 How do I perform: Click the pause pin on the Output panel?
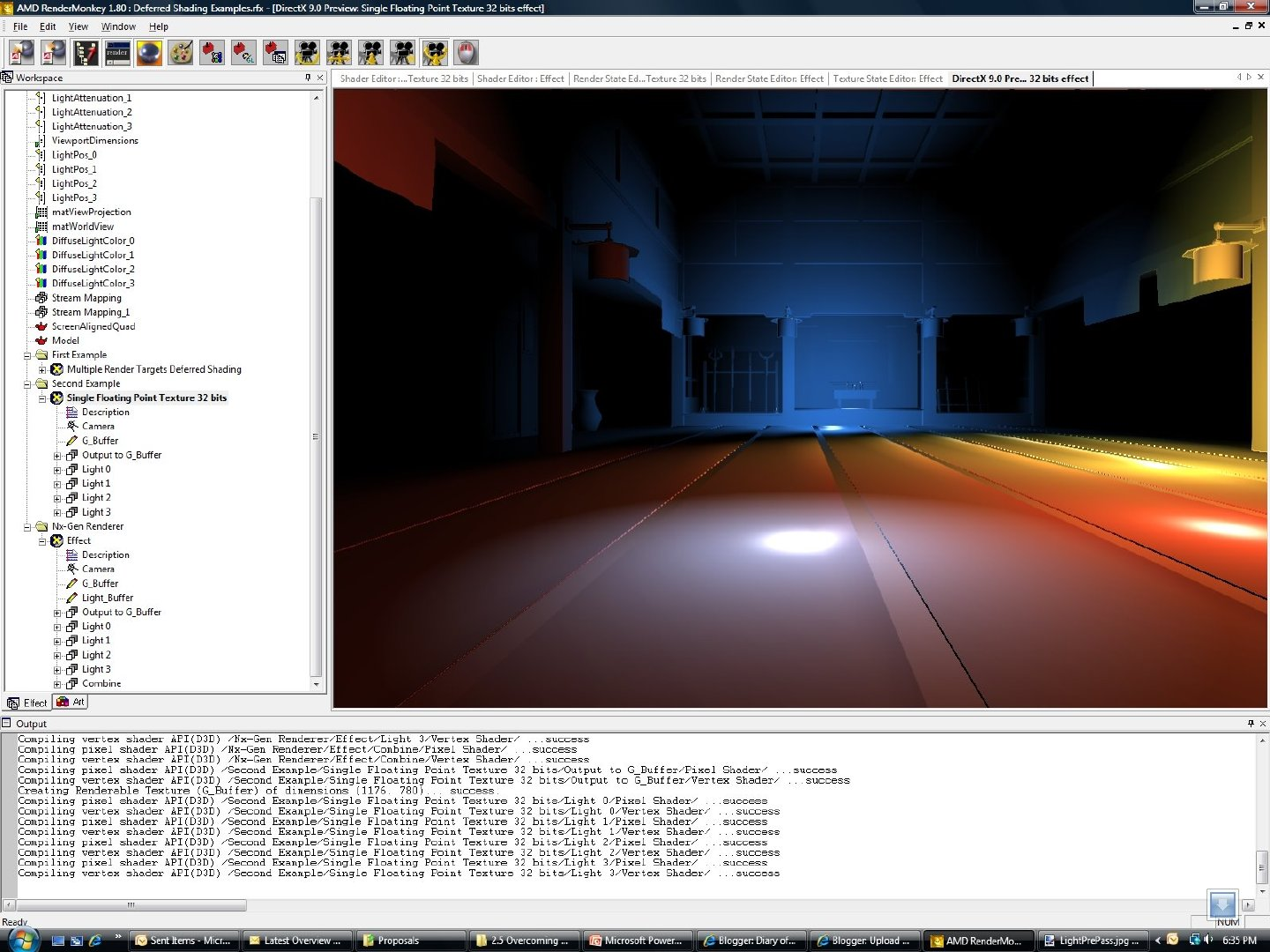[x=1249, y=723]
